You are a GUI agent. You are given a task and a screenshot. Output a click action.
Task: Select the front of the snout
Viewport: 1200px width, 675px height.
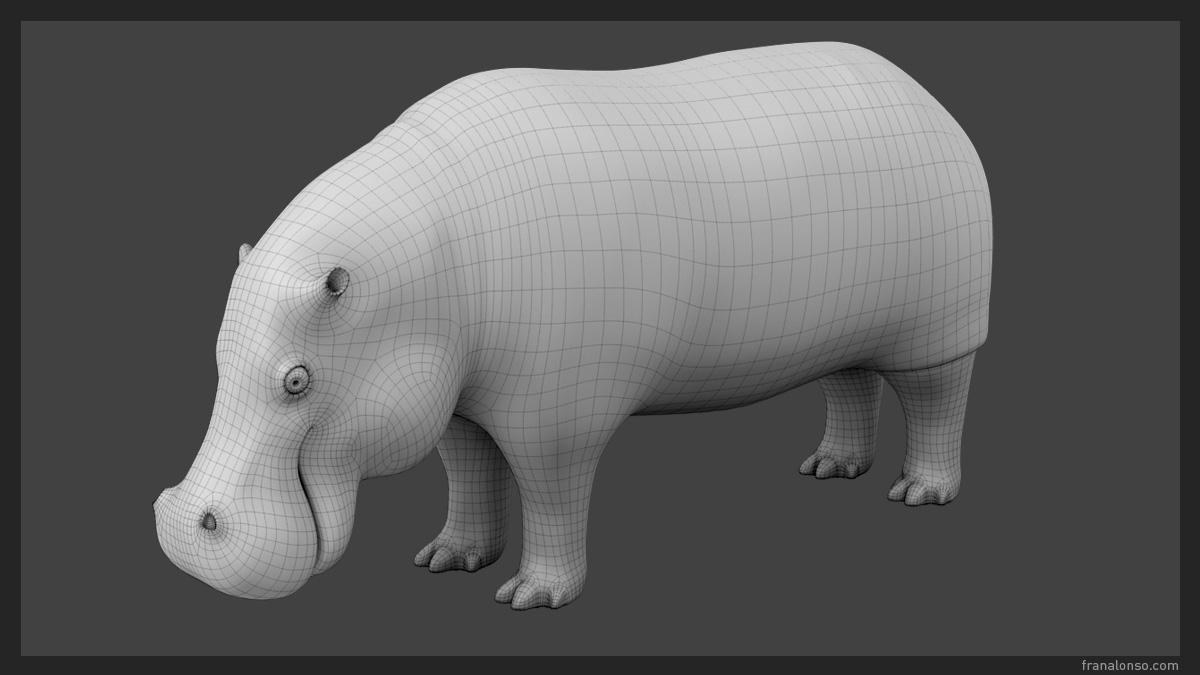point(170,540)
